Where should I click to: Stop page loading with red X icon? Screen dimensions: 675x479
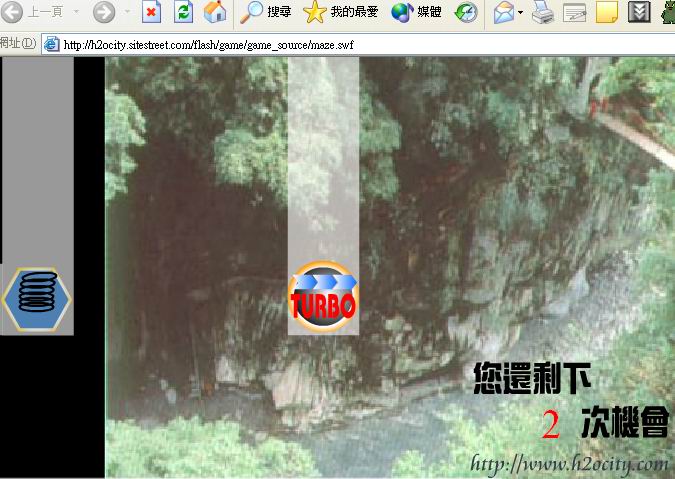pyautogui.click(x=152, y=12)
